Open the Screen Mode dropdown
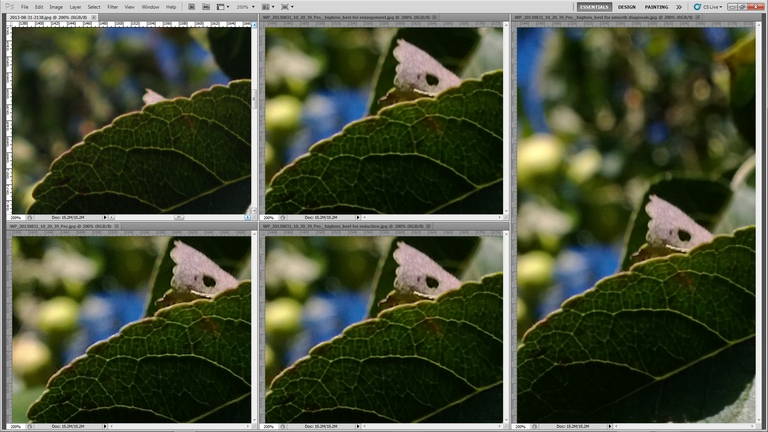 pyautogui.click(x=289, y=7)
